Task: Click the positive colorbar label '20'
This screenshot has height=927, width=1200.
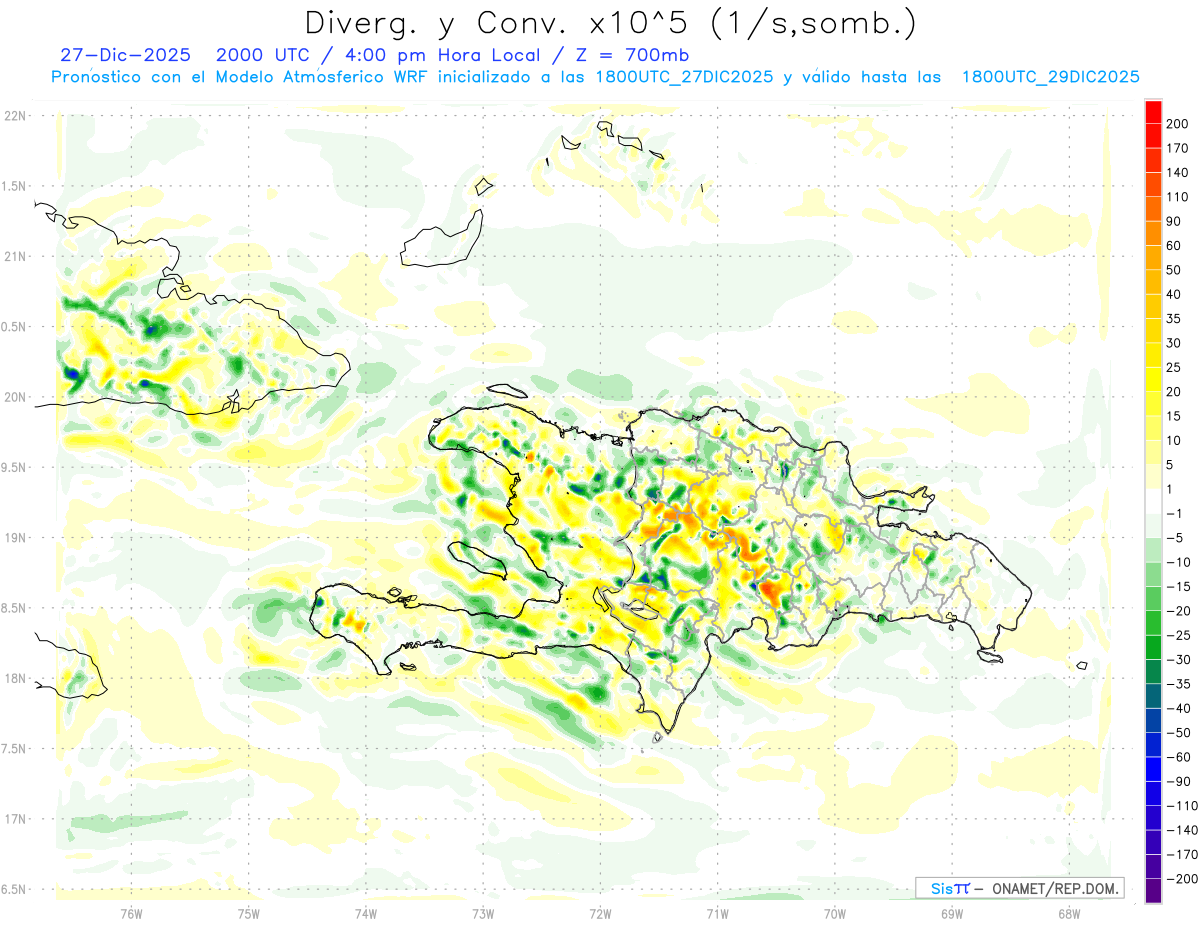Action: [x=1175, y=392]
